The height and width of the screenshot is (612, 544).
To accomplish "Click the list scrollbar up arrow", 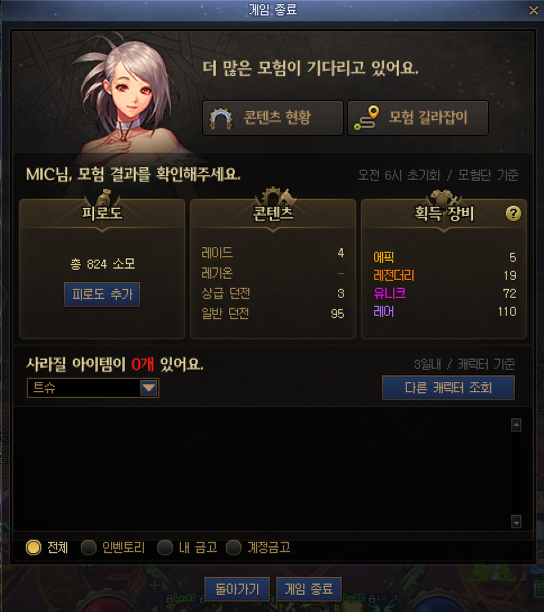I will coord(516,425).
